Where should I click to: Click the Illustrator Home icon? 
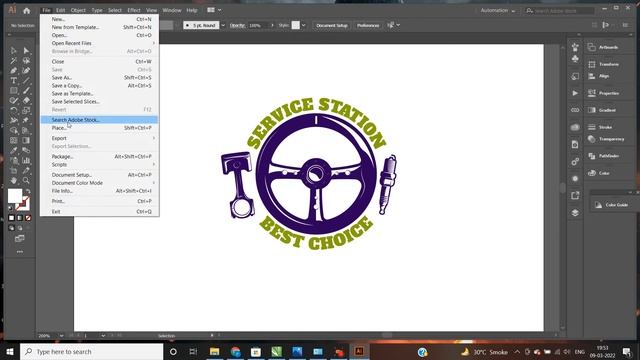tap(27, 11)
